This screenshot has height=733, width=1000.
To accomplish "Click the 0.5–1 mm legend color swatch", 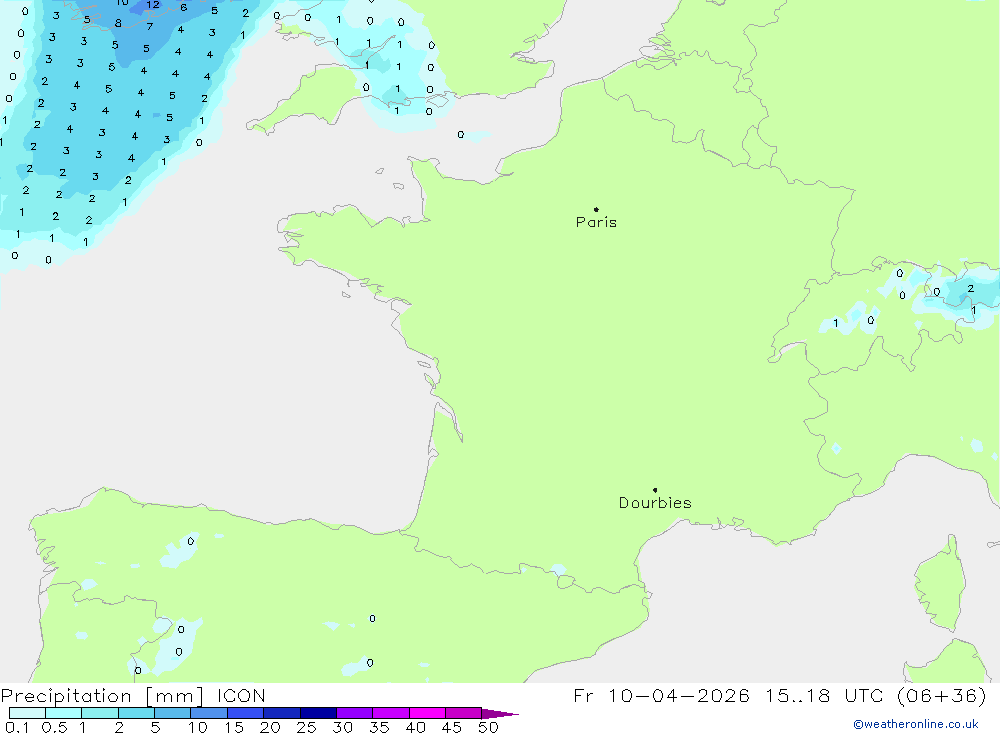I will coord(64,713).
